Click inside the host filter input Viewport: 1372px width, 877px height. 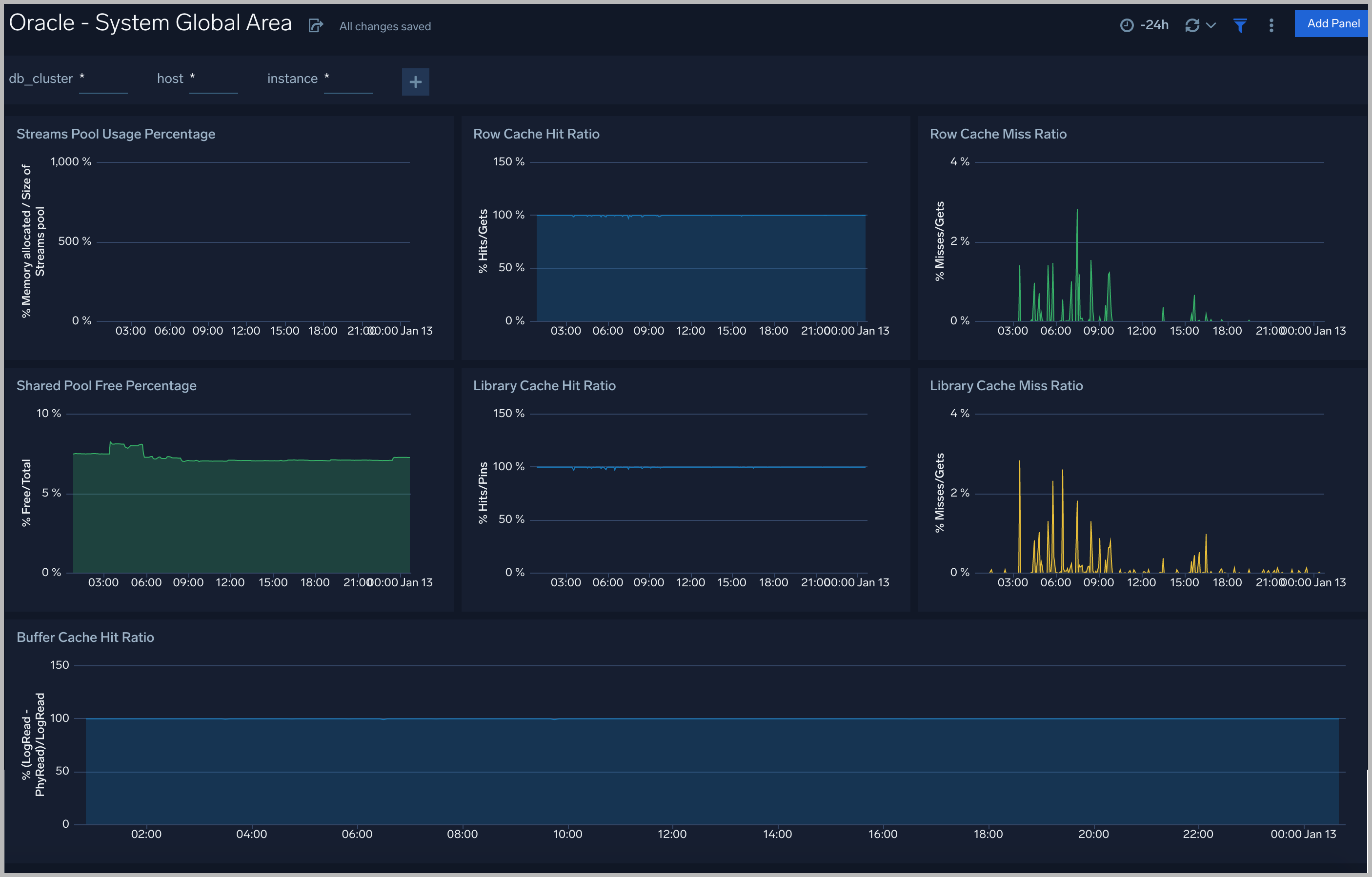[x=214, y=80]
